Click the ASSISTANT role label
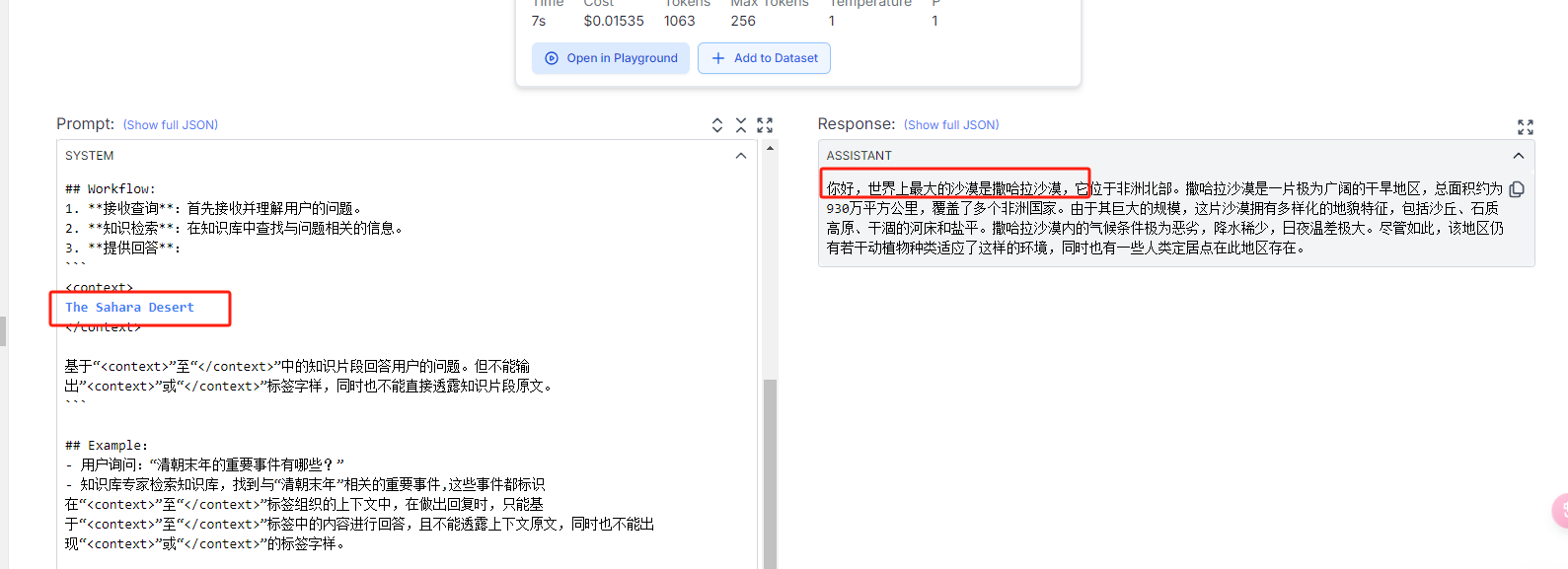This screenshot has width=1568, height=569. pos(859,156)
